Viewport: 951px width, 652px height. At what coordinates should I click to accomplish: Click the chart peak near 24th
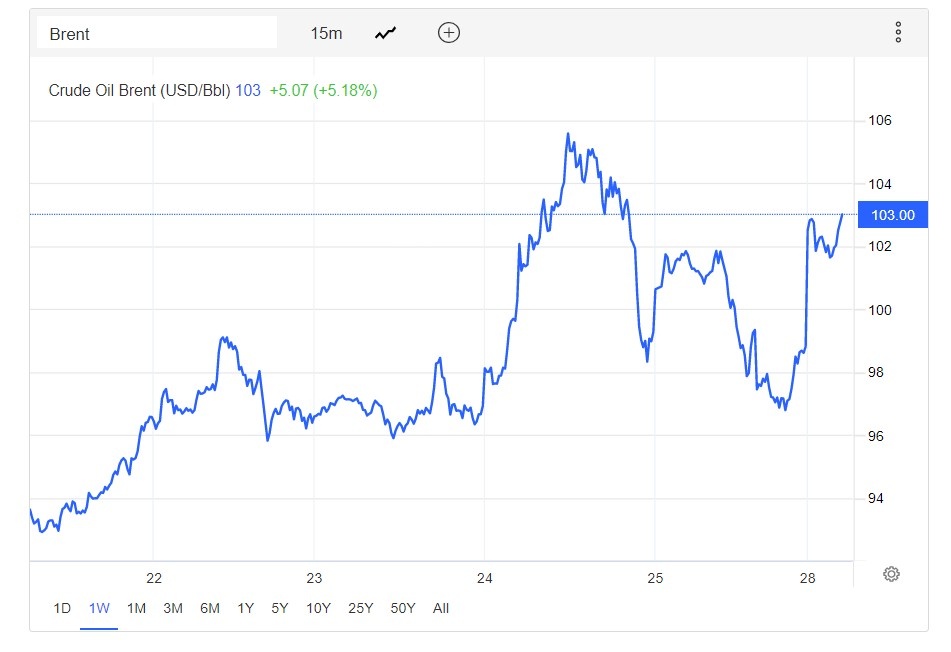click(x=568, y=134)
